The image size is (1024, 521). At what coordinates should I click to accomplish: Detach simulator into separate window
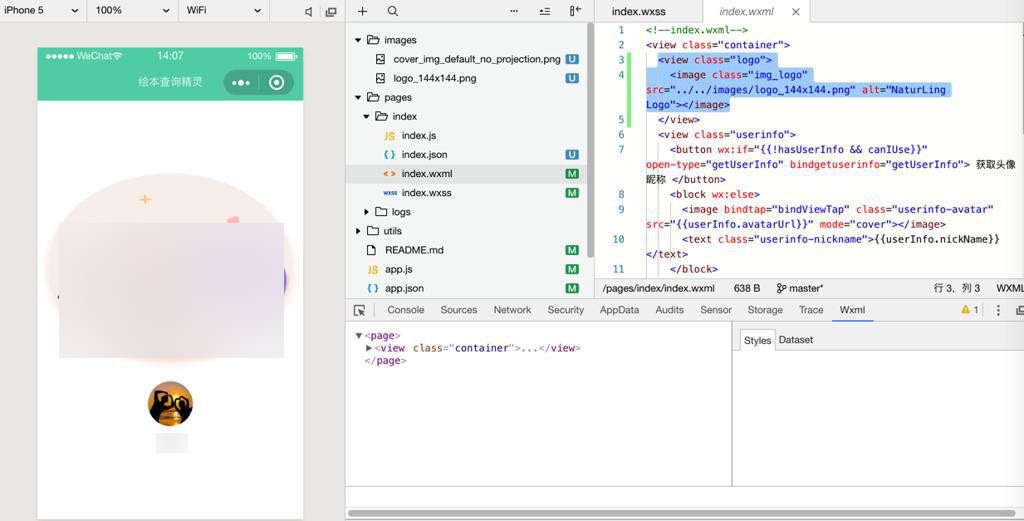point(331,11)
